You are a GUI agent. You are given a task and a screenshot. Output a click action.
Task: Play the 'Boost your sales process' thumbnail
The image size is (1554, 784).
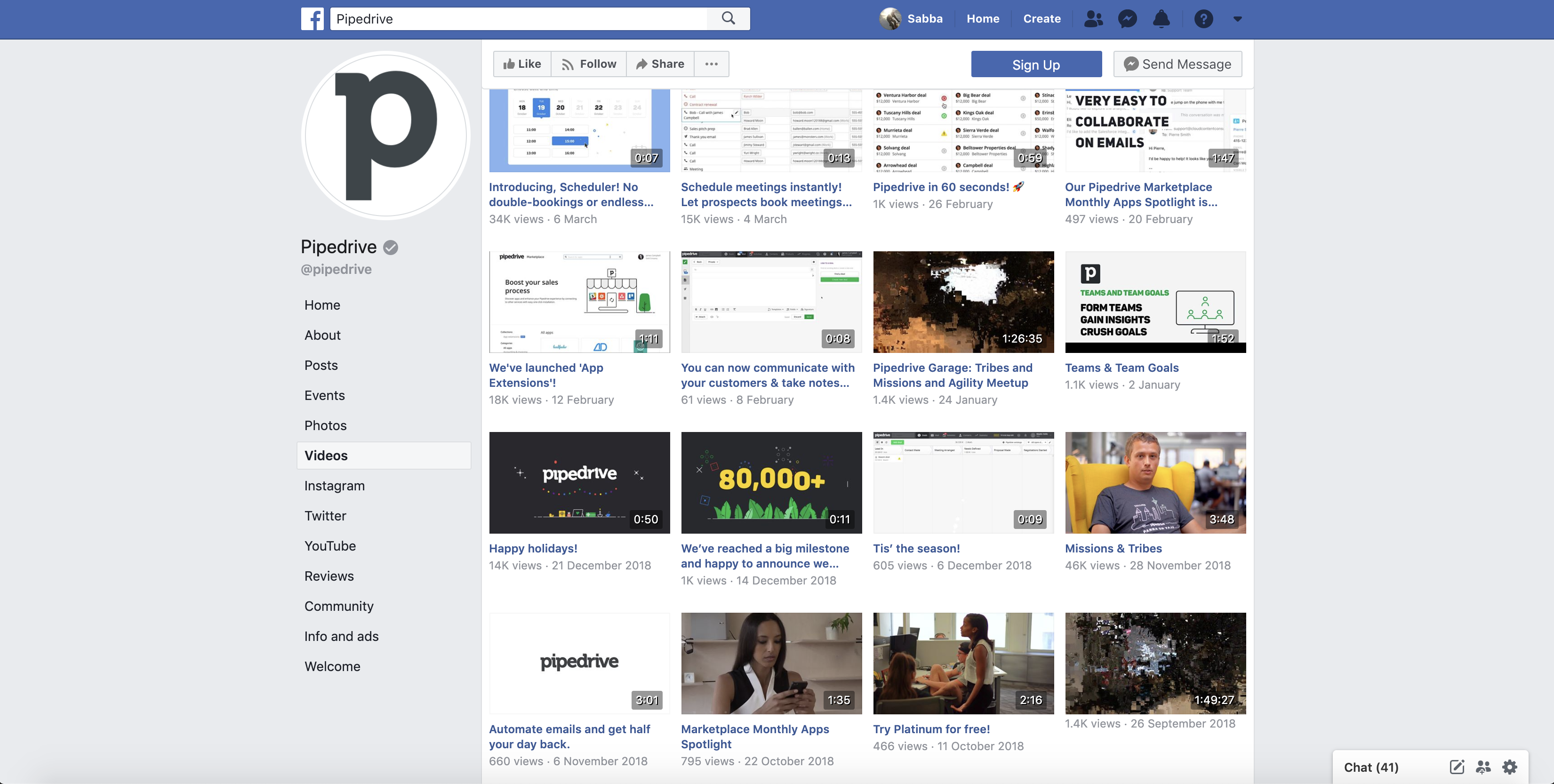coord(579,302)
